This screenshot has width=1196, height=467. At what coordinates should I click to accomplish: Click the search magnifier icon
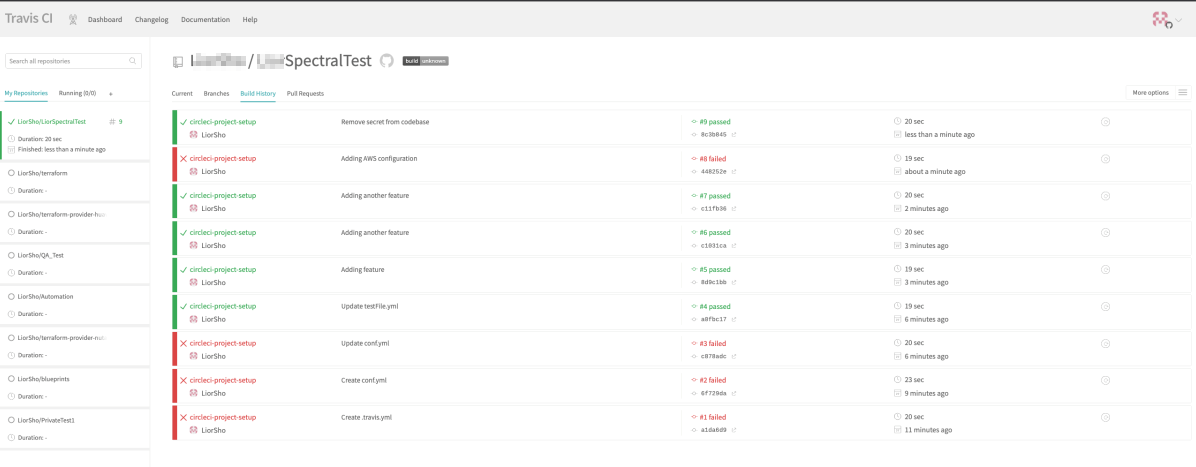(x=133, y=60)
